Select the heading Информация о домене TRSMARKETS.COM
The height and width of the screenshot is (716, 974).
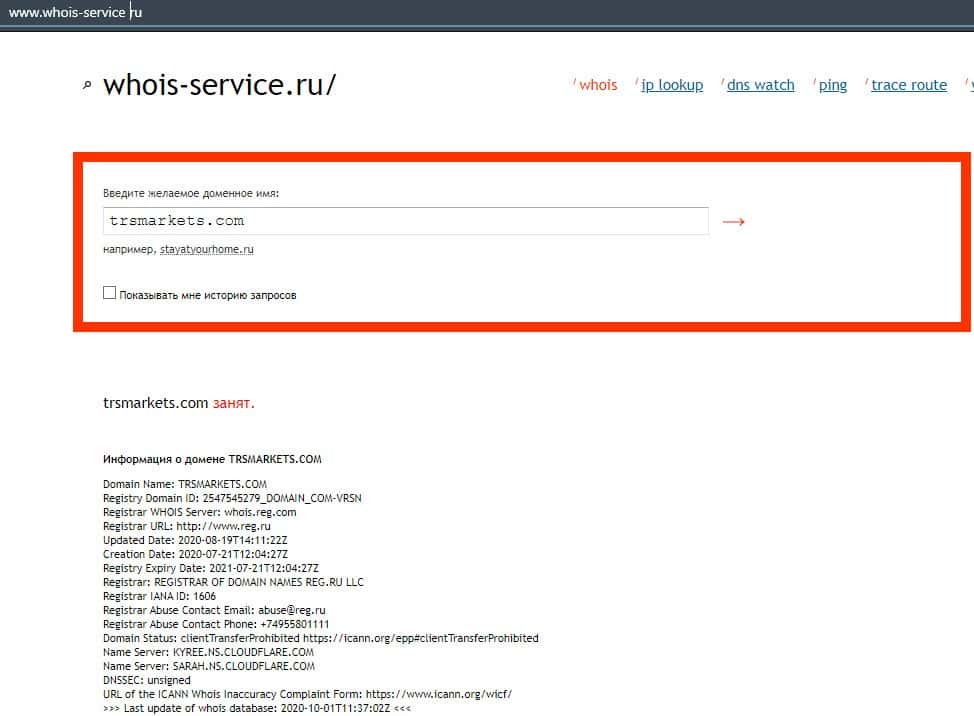coord(212,460)
